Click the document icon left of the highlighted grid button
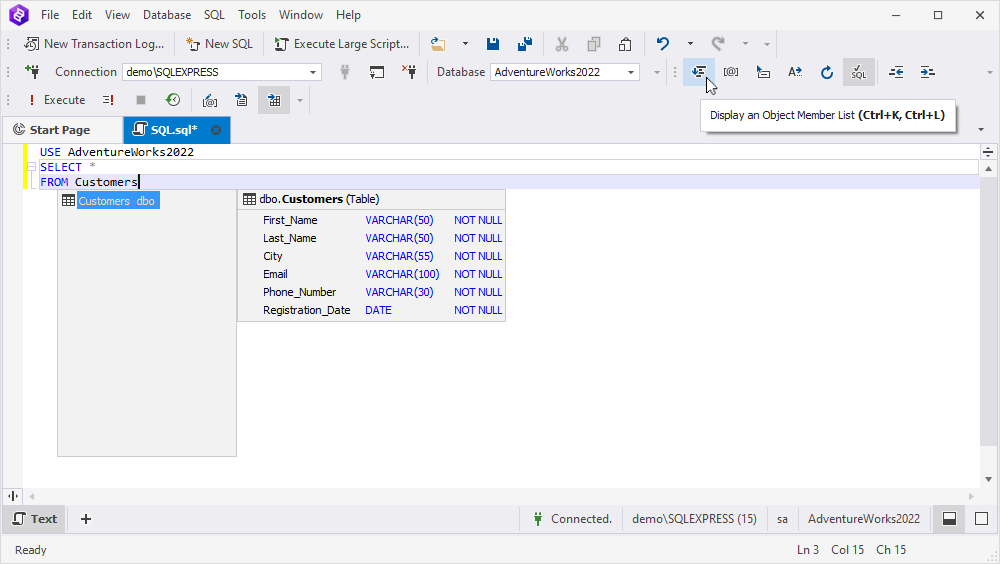 pos(241,100)
